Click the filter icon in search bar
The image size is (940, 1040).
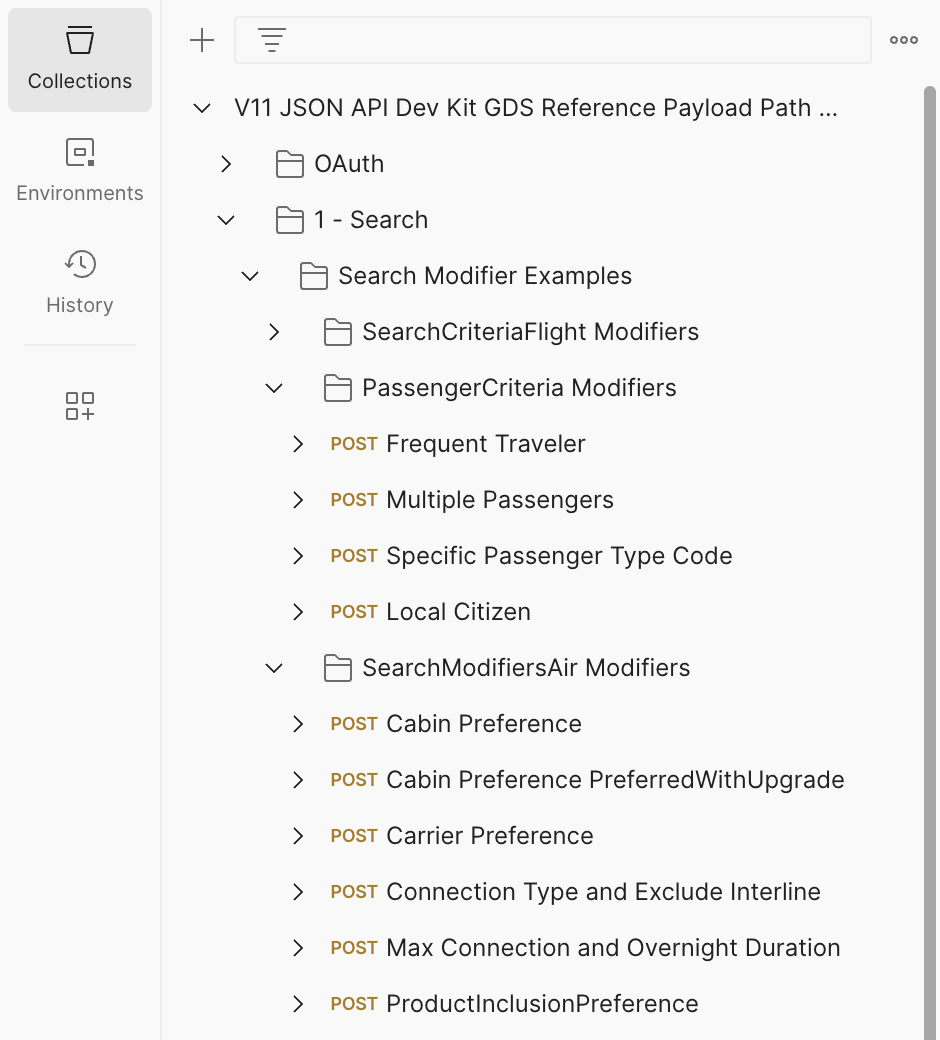[x=272, y=40]
